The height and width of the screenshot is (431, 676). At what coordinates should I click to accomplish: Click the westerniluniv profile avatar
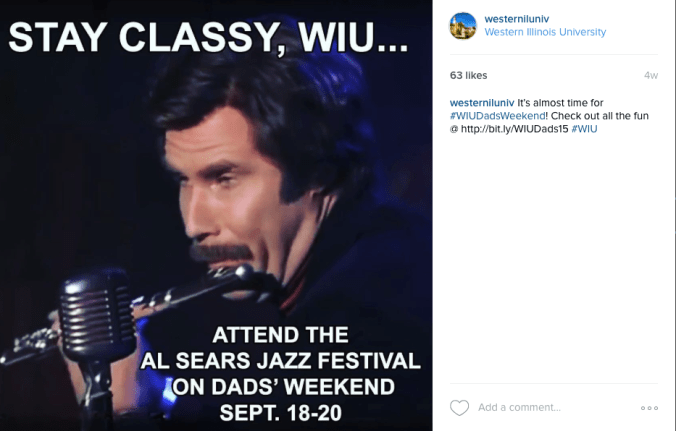coord(462,25)
